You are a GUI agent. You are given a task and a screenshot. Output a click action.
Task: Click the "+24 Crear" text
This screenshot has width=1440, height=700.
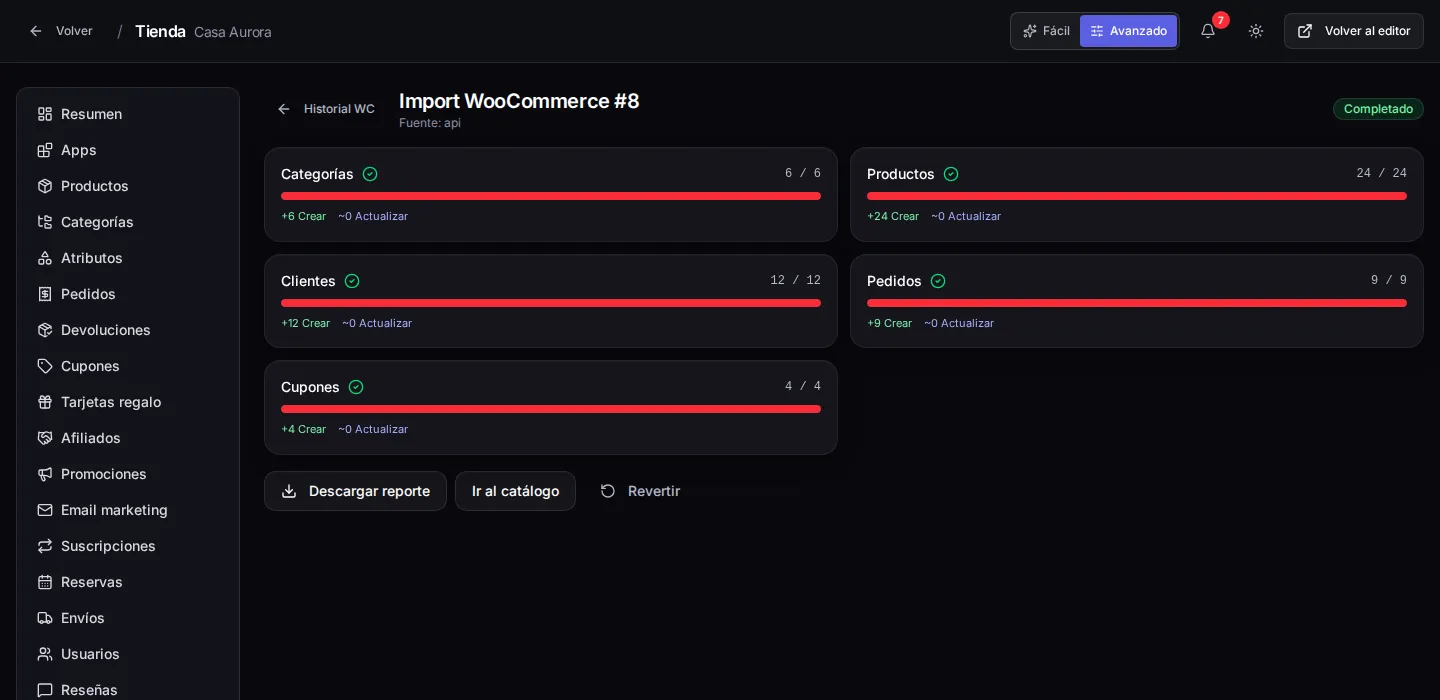pyautogui.click(x=893, y=216)
